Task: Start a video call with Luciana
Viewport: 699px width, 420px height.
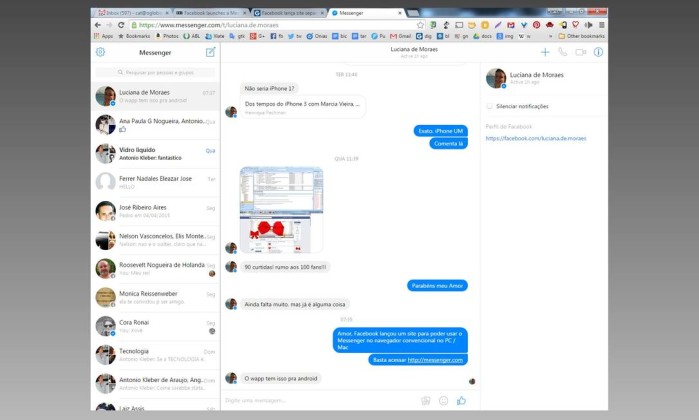Action: point(580,52)
